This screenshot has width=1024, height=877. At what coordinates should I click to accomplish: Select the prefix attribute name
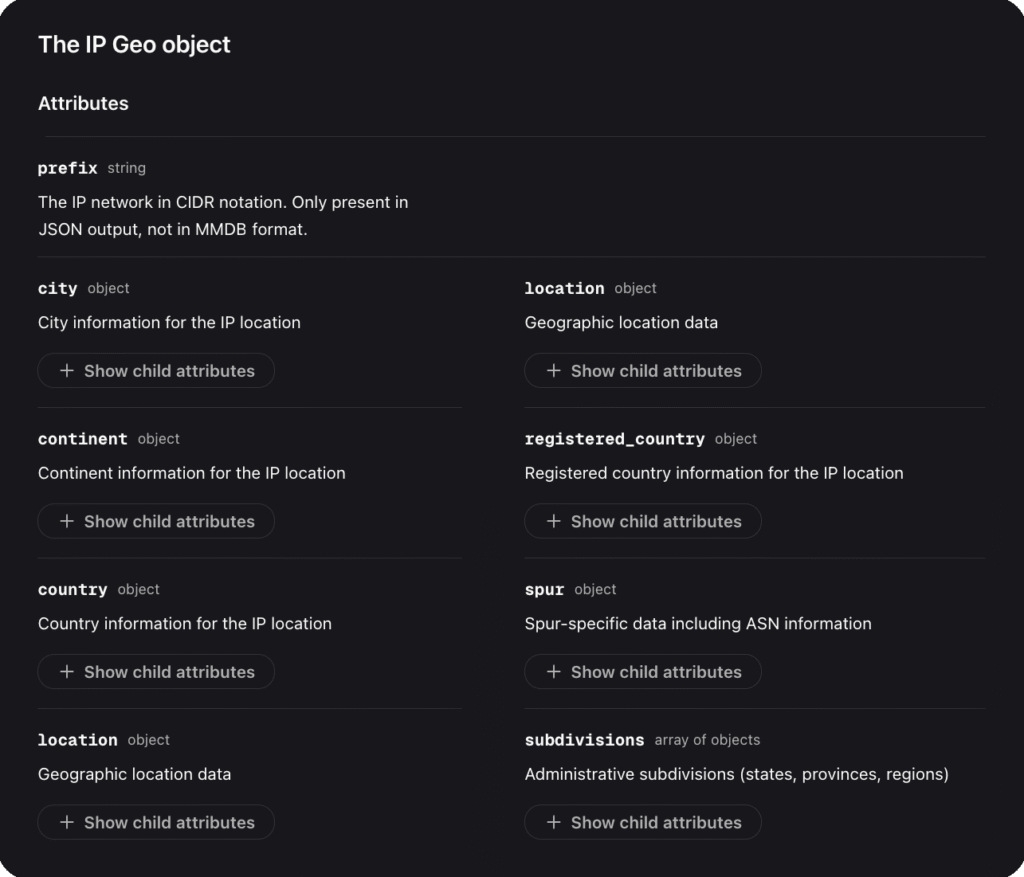67,168
